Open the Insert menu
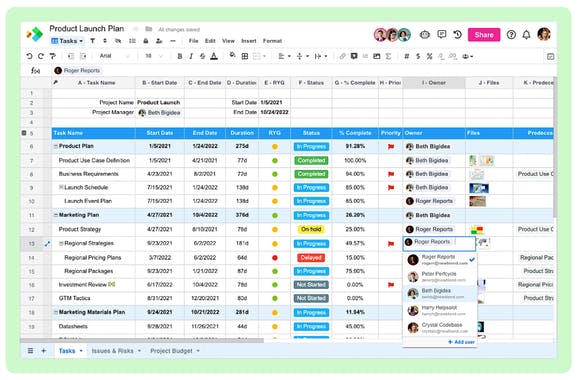 249,41
